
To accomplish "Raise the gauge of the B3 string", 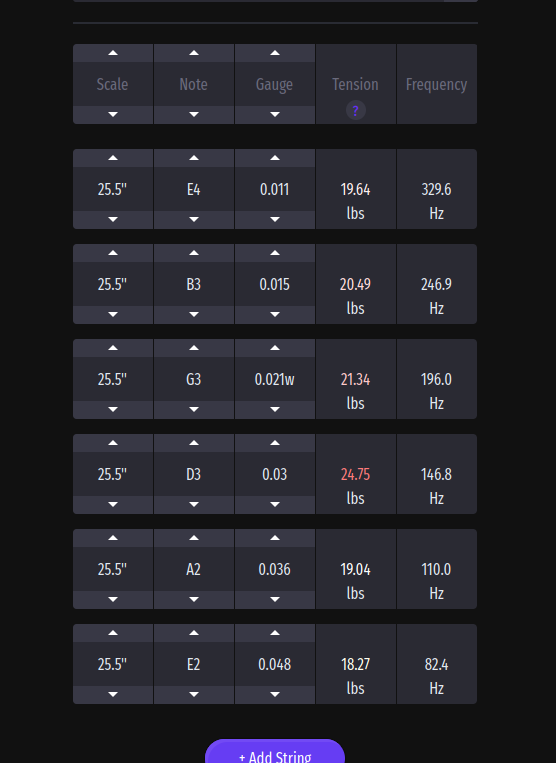I will pos(275,253).
